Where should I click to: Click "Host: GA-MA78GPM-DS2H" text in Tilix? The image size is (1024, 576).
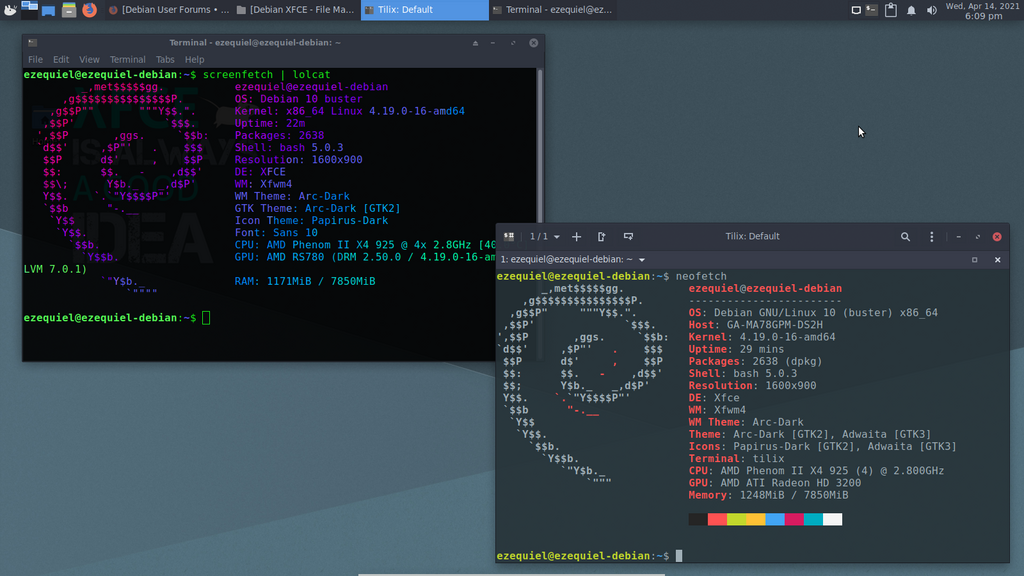coord(756,325)
